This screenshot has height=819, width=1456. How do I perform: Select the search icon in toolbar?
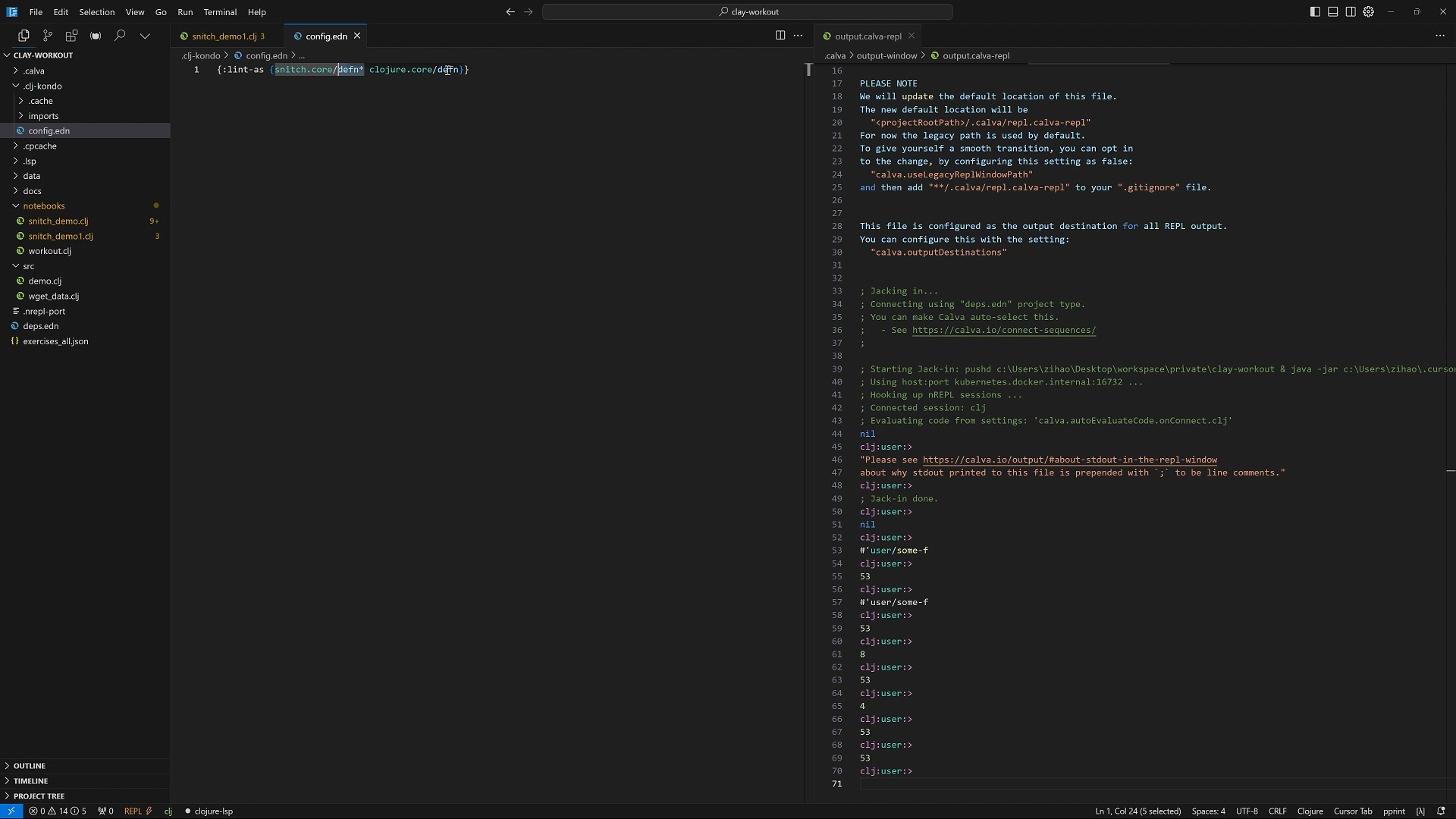[119, 35]
